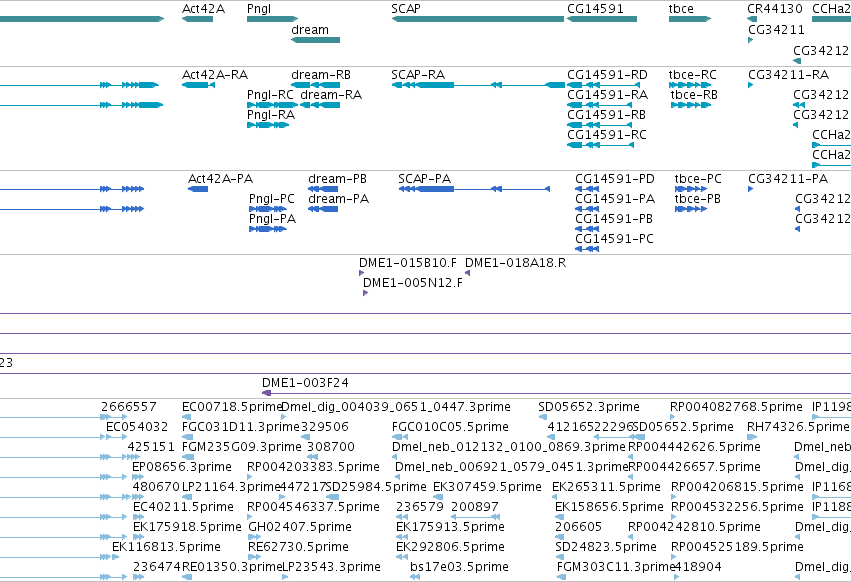Select the RH74326.5prime EST label
This screenshot has width=851, height=582.
[x=798, y=427]
